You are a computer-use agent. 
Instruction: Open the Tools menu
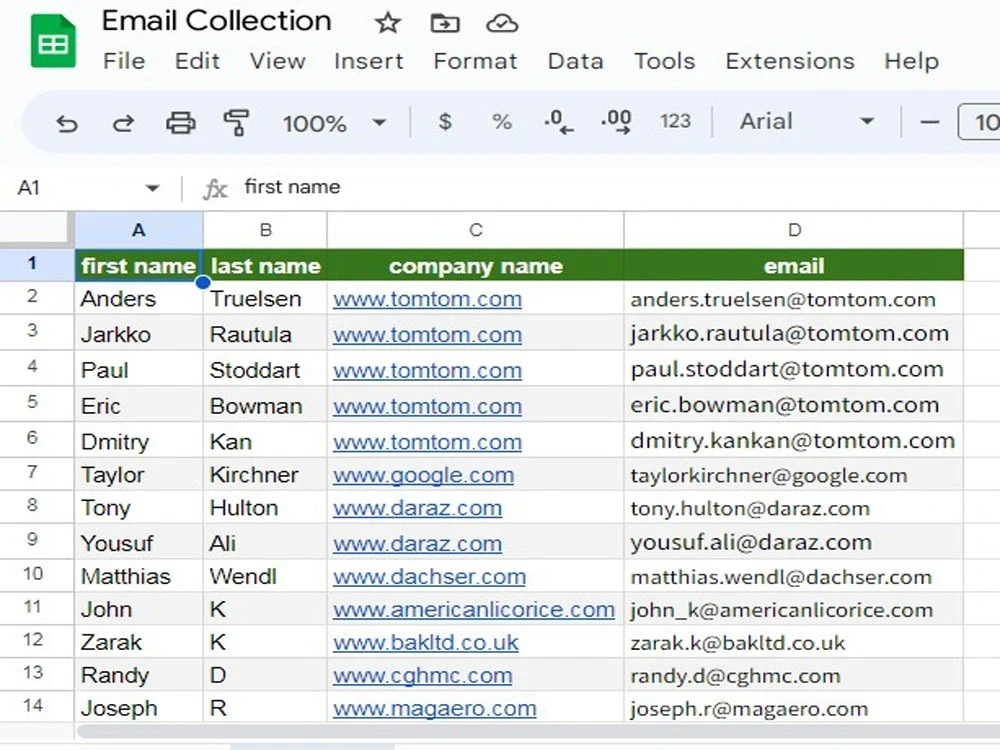coord(665,61)
